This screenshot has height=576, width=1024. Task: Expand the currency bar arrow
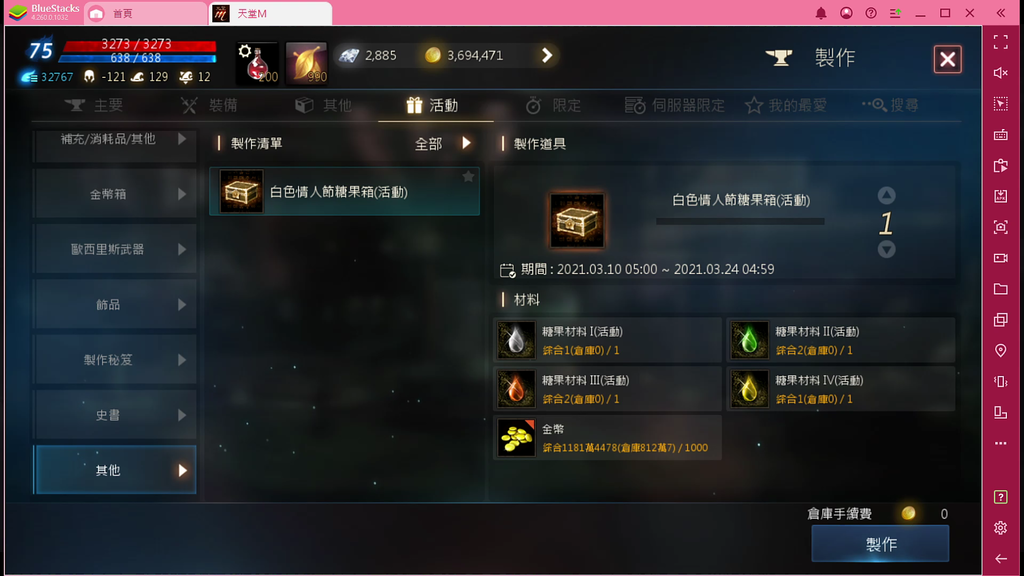547,56
